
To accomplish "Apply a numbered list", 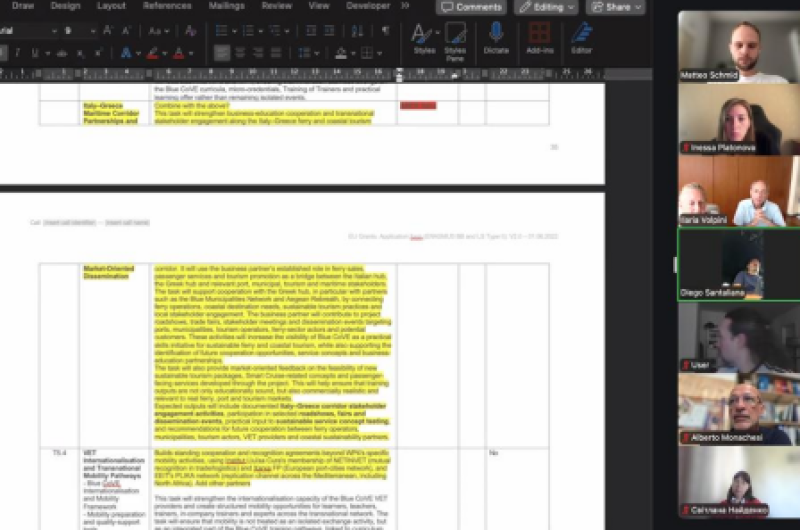I will [x=248, y=31].
